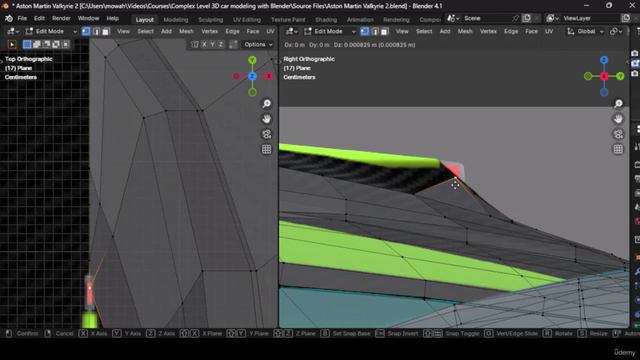Choose the Intersect selection mode icon

(x=65, y=44)
